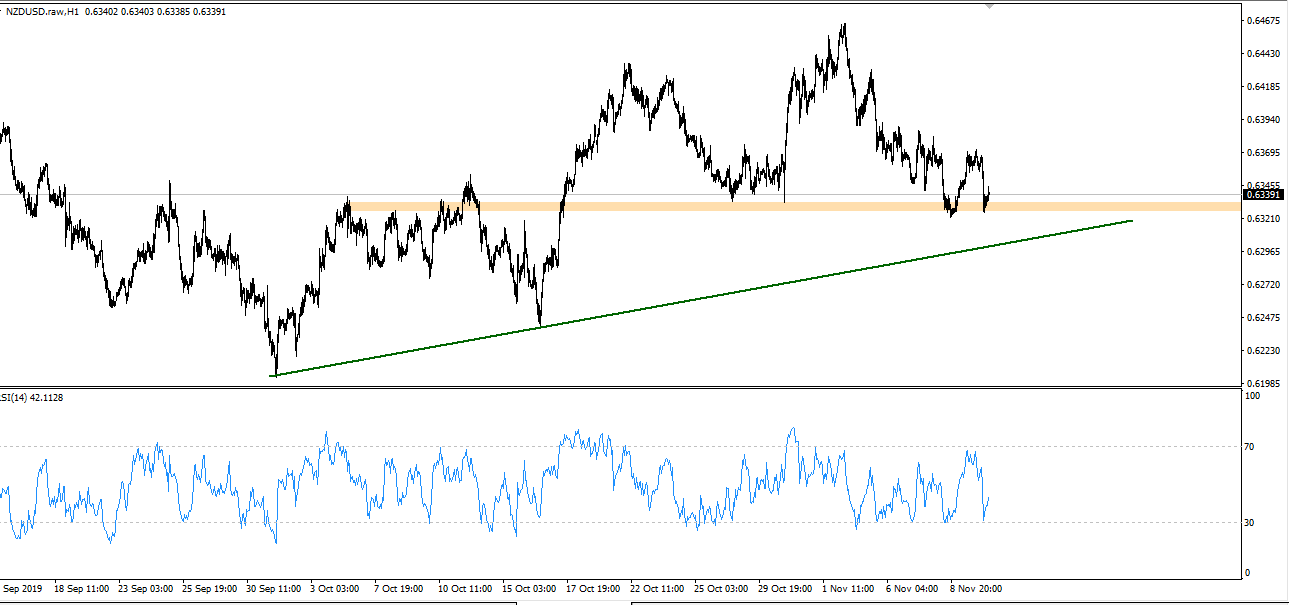Click the 0.64675 price axis label

(1264, 21)
